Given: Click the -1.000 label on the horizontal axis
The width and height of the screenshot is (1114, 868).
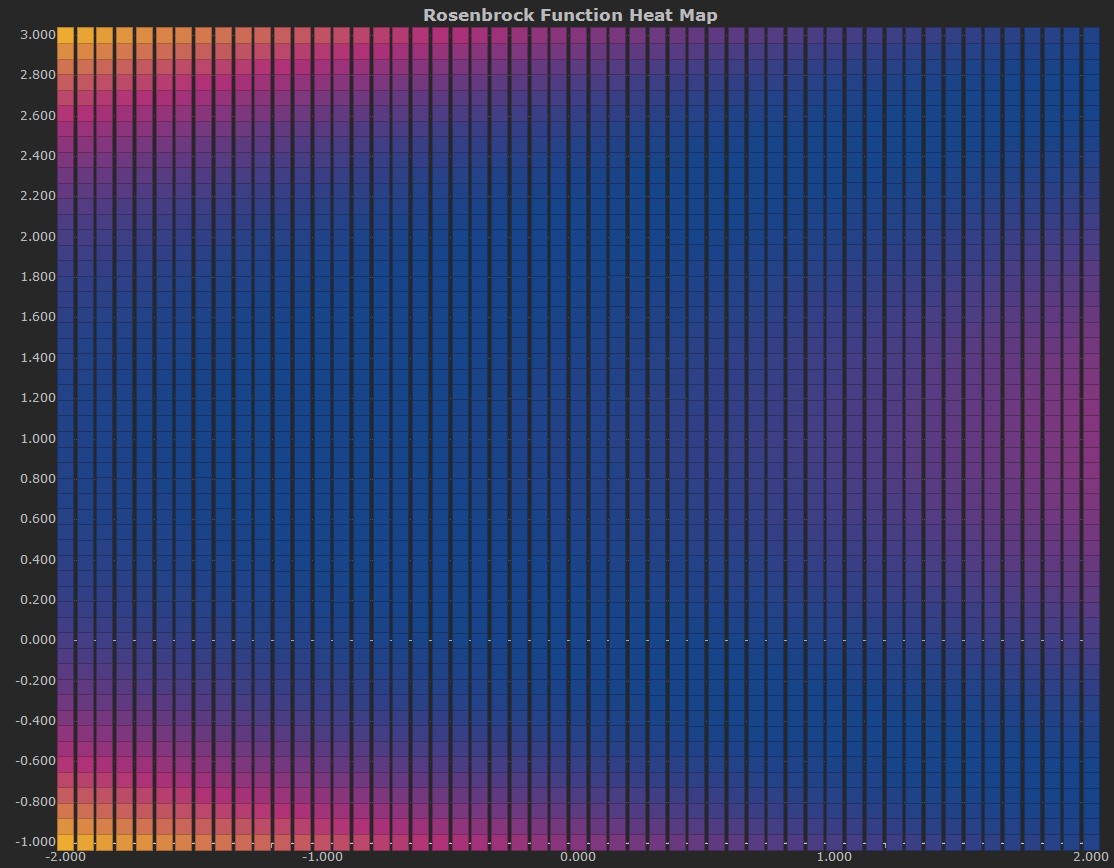Looking at the screenshot, I should 322,857.
